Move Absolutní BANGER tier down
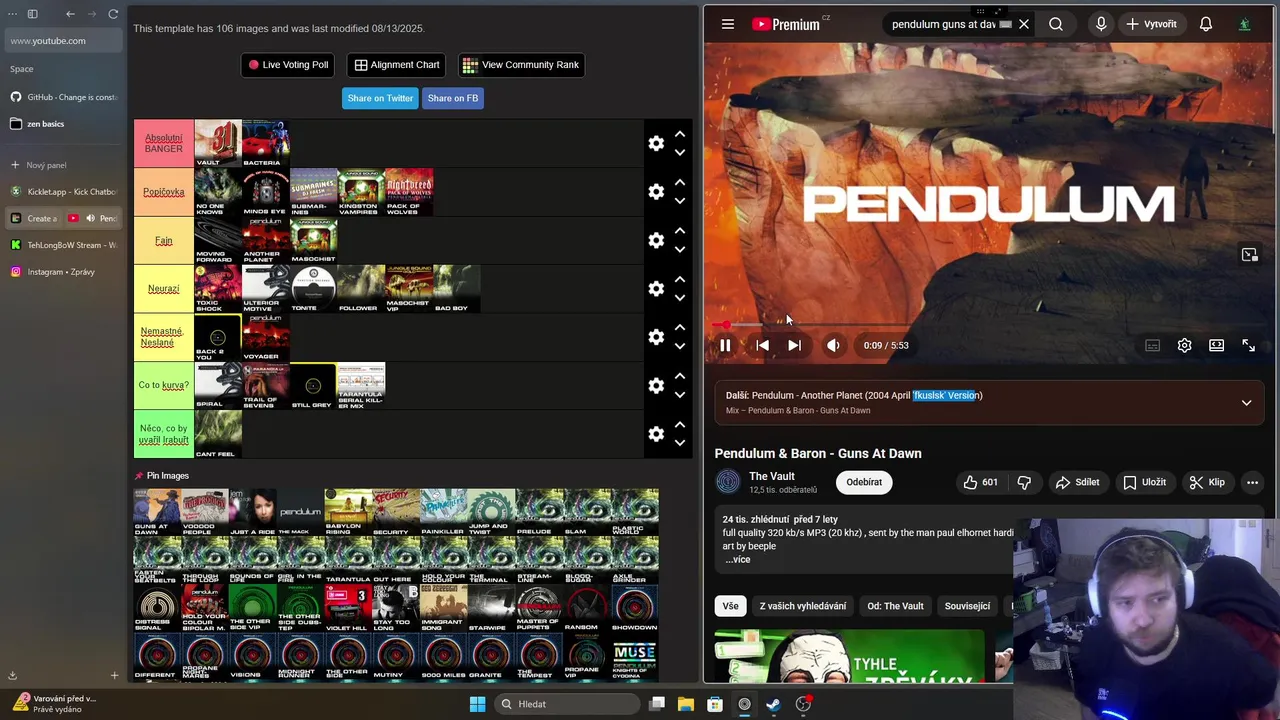 [680, 153]
